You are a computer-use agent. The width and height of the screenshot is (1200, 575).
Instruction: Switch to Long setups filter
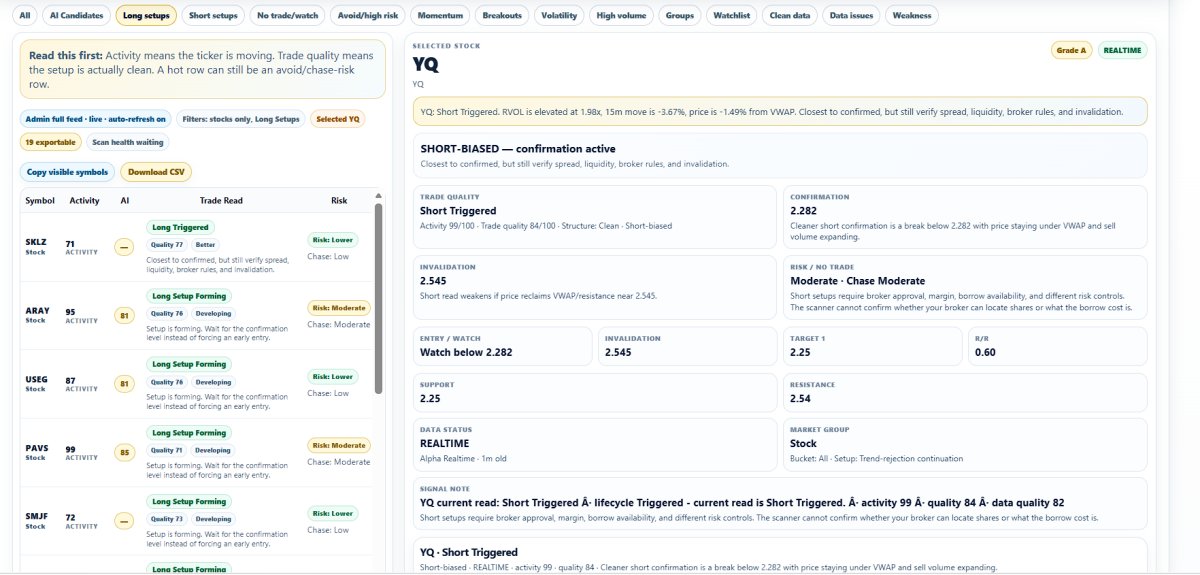click(x=146, y=15)
